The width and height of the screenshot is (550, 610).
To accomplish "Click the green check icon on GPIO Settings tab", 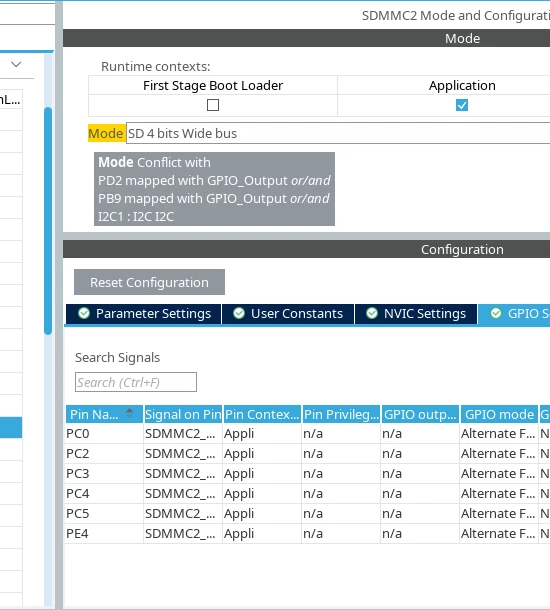I will pyautogui.click(x=496, y=313).
